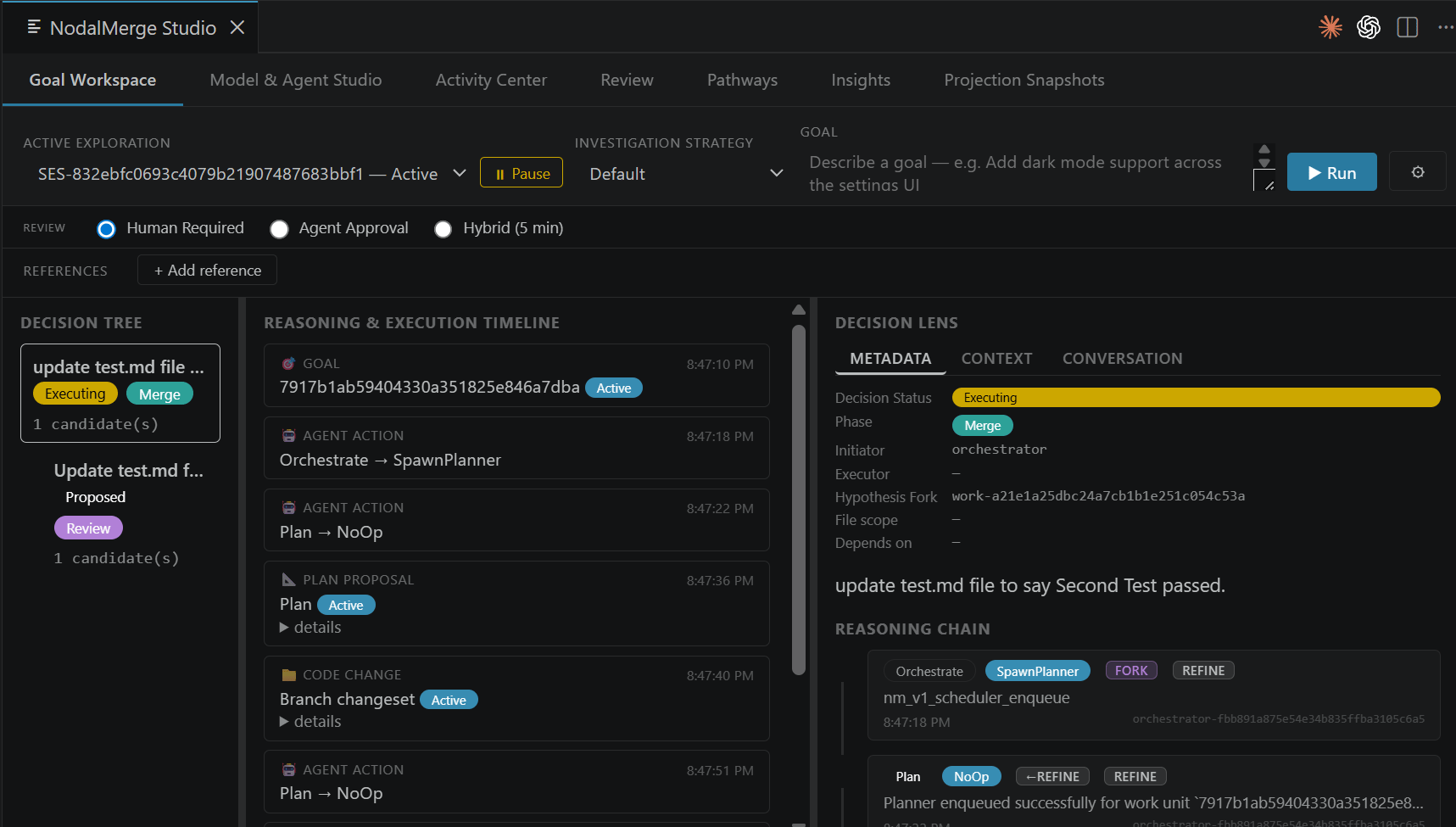The height and width of the screenshot is (827, 1456).
Task: Switch to Goal Workspace tab
Action: pos(92,80)
